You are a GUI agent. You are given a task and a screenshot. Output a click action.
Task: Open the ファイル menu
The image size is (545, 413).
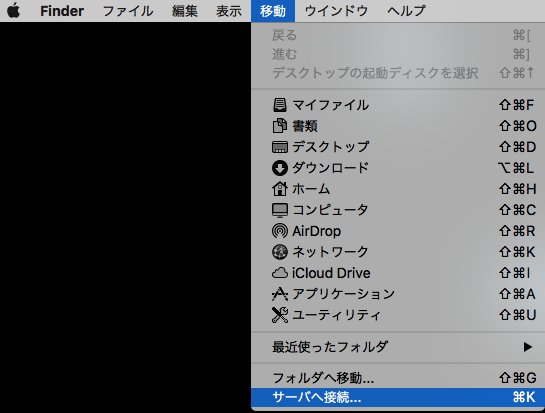(128, 11)
